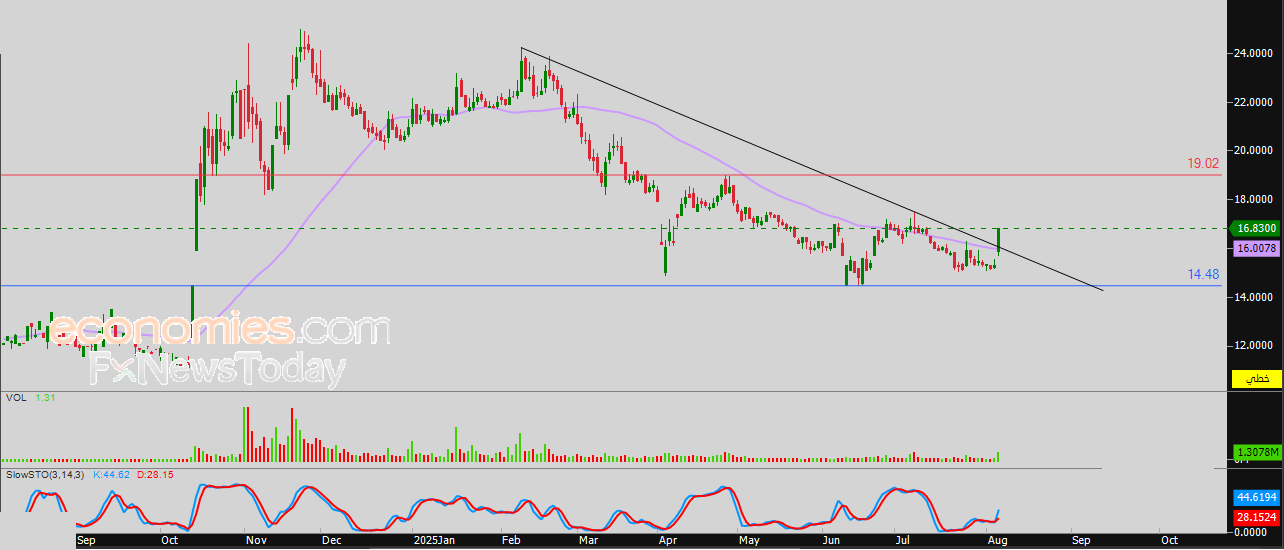Click the K:44.62 stochastic value
The image size is (1284, 550).
point(113,474)
